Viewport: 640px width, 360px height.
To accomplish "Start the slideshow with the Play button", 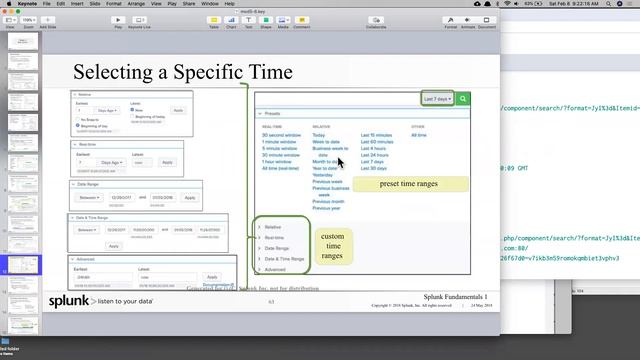I will (x=118, y=20).
